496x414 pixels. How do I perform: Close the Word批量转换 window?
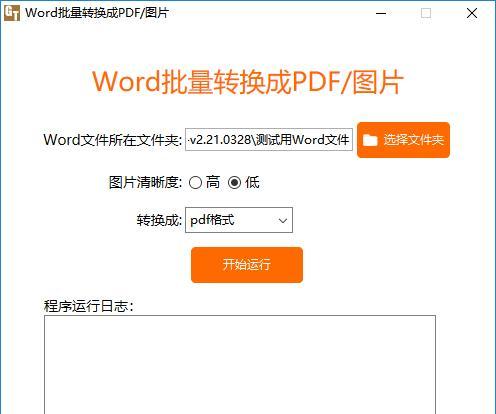pyautogui.click(x=472, y=13)
